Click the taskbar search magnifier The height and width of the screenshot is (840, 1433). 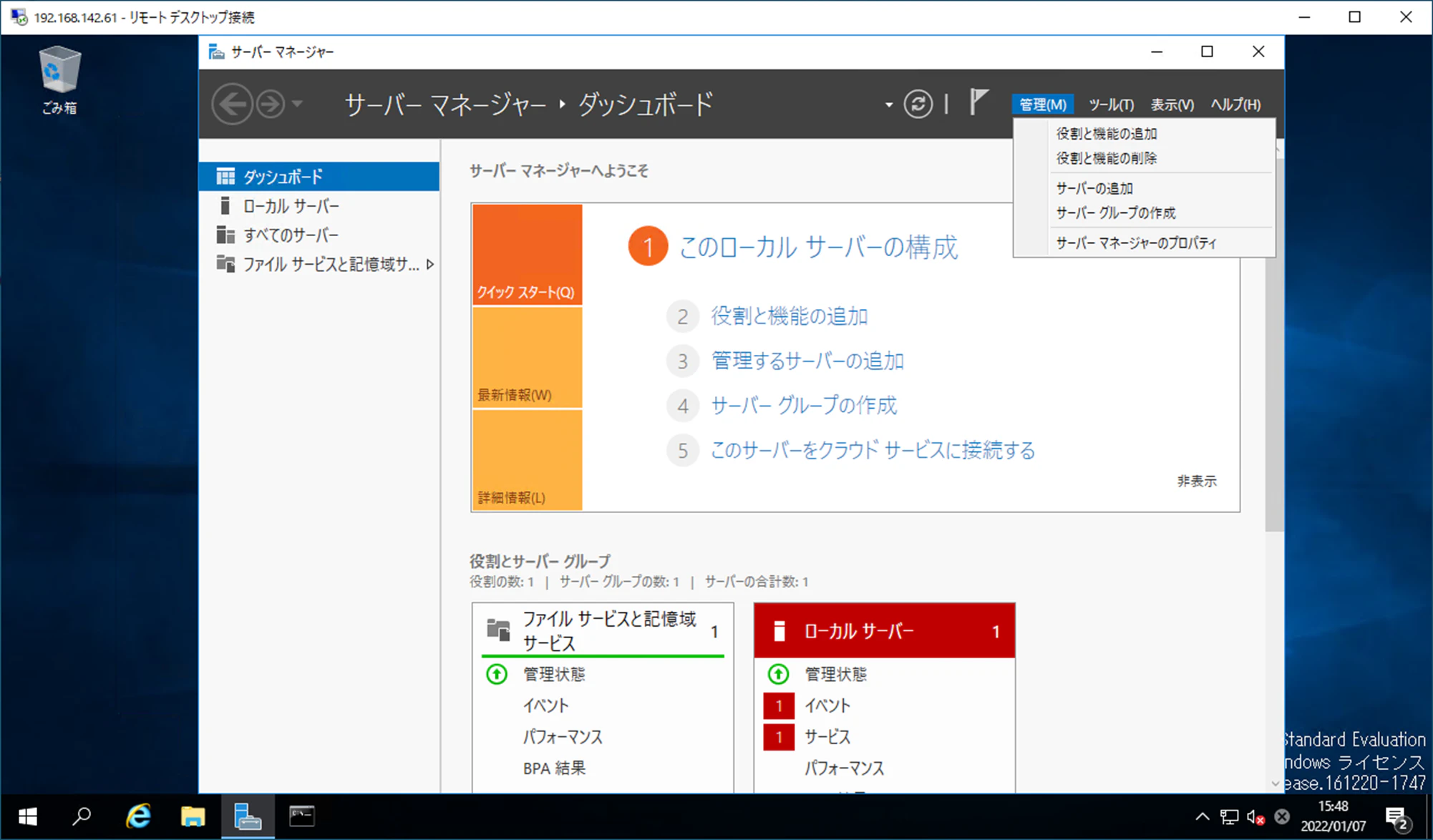[x=82, y=816]
